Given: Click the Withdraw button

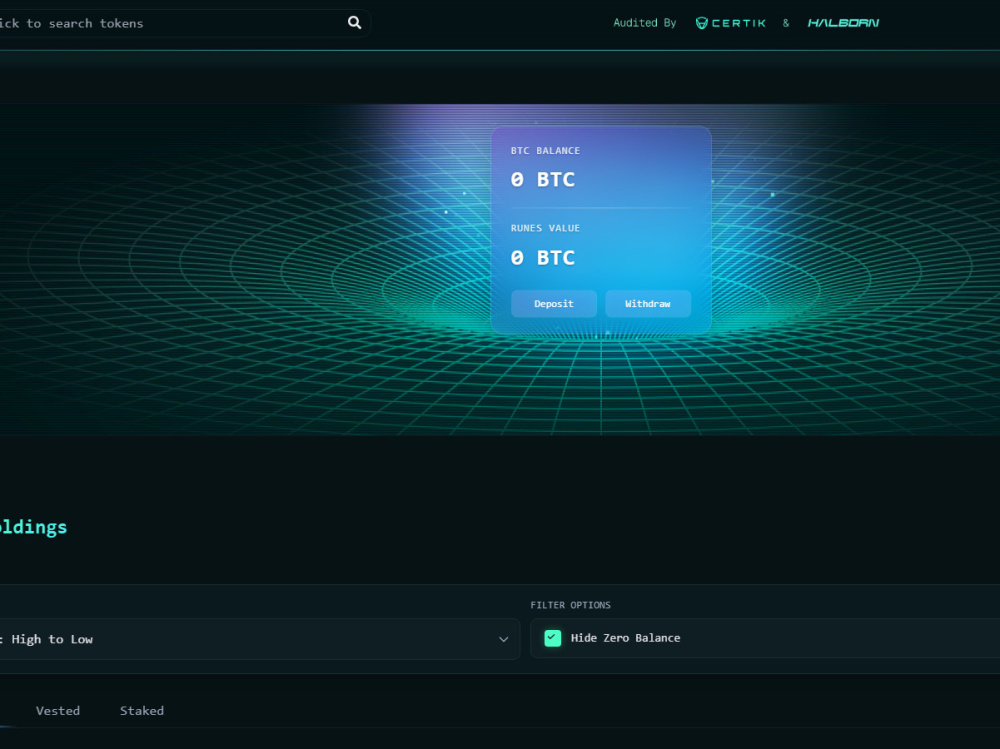Looking at the screenshot, I should point(648,304).
